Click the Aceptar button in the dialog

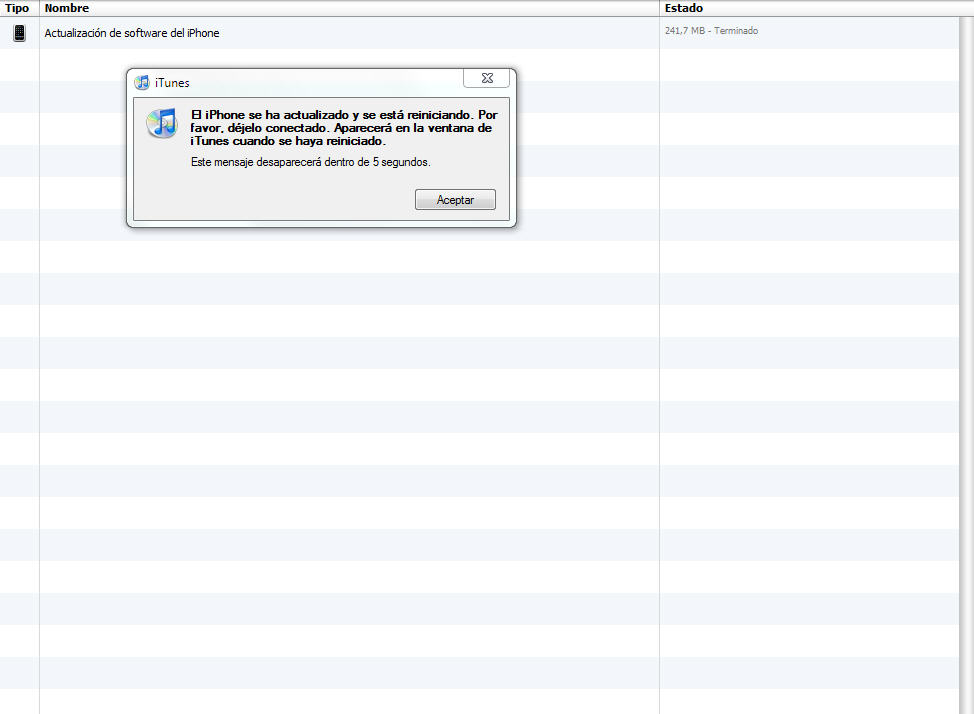pyautogui.click(x=455, y=199)
